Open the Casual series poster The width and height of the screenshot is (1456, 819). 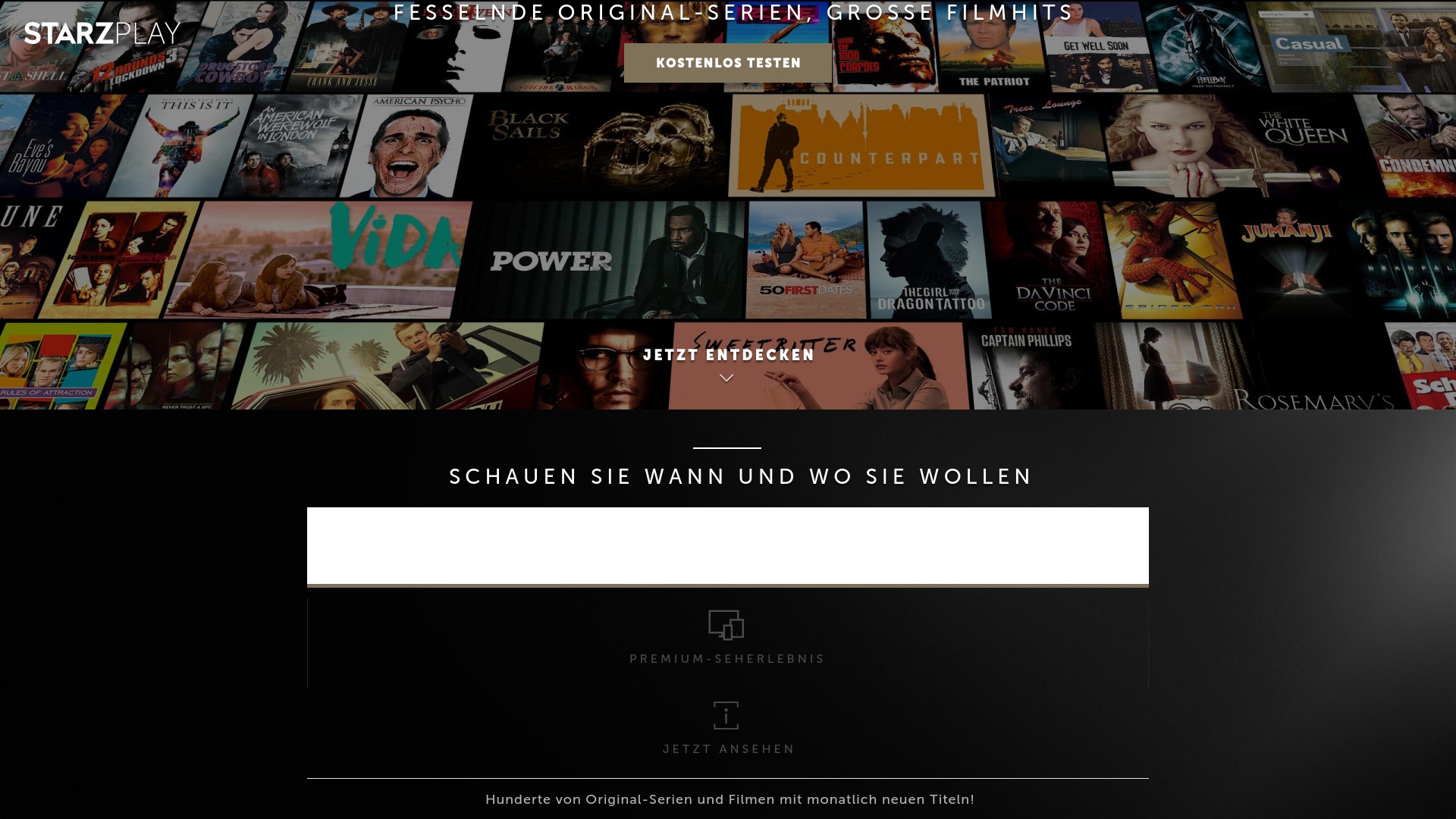tap(1351, 47)
